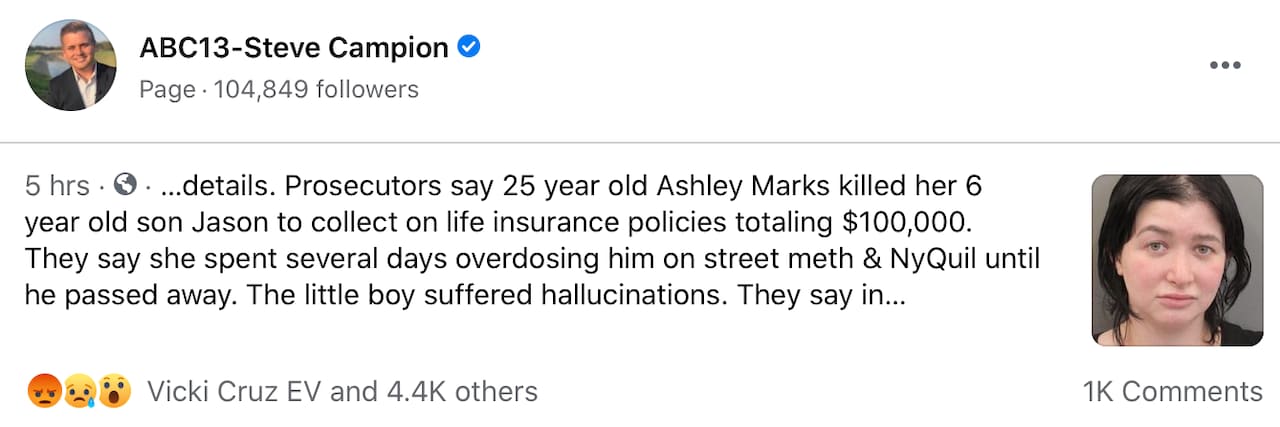Click the "Page" label under the name
Screen dimensions: 1280x427
[x=167, y=90]
